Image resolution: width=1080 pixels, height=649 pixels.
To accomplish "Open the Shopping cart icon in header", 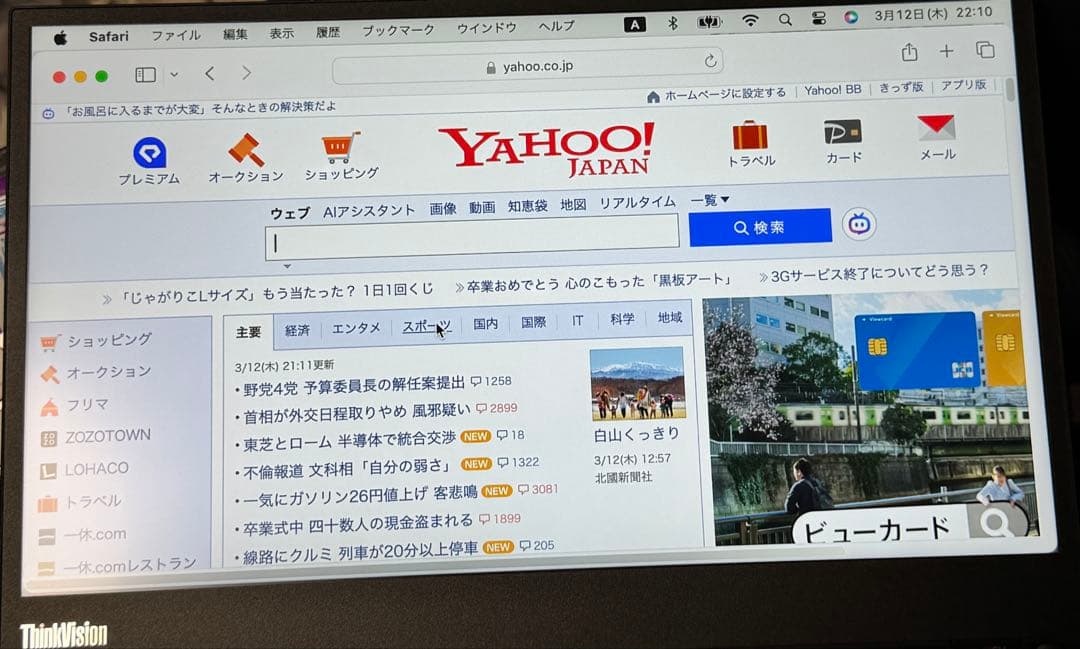I will tap(340, 147).
